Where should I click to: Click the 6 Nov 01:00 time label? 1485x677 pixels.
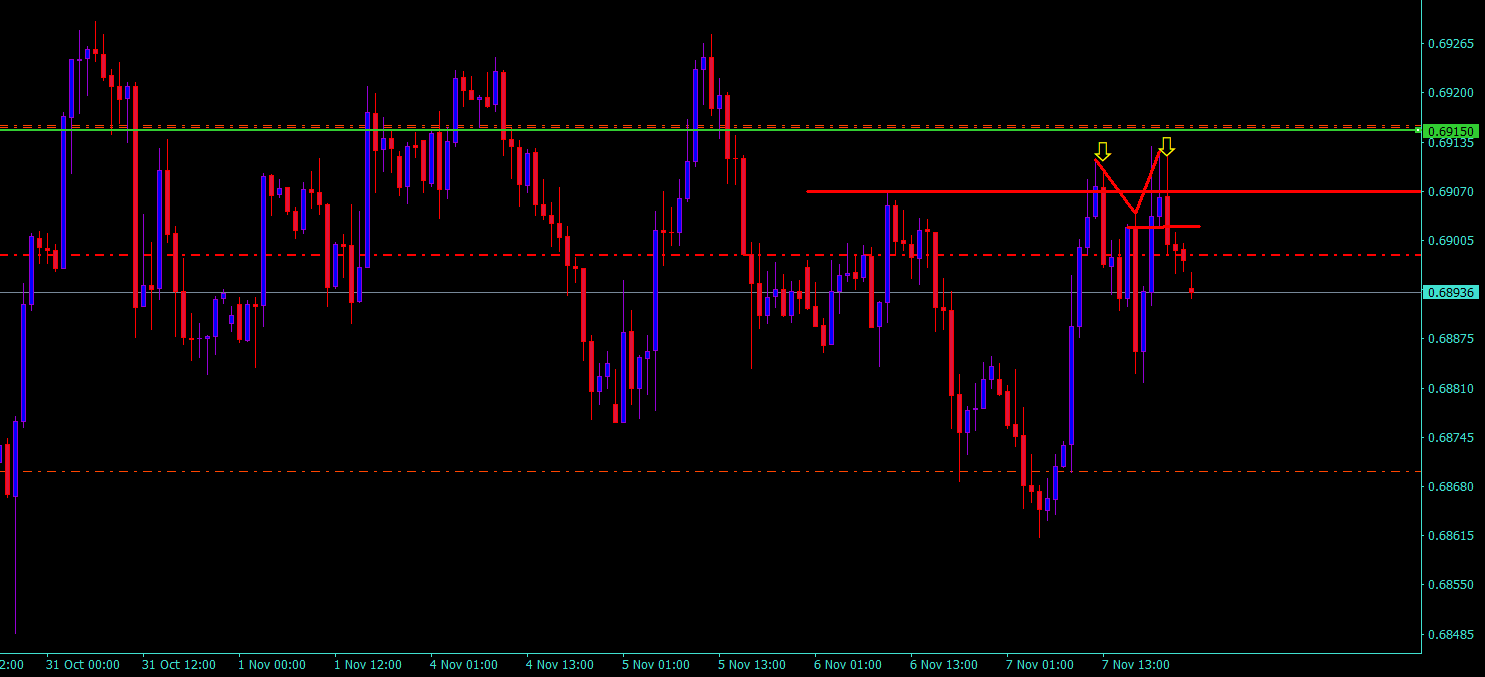pyautogui.click(x=848, y=665)
